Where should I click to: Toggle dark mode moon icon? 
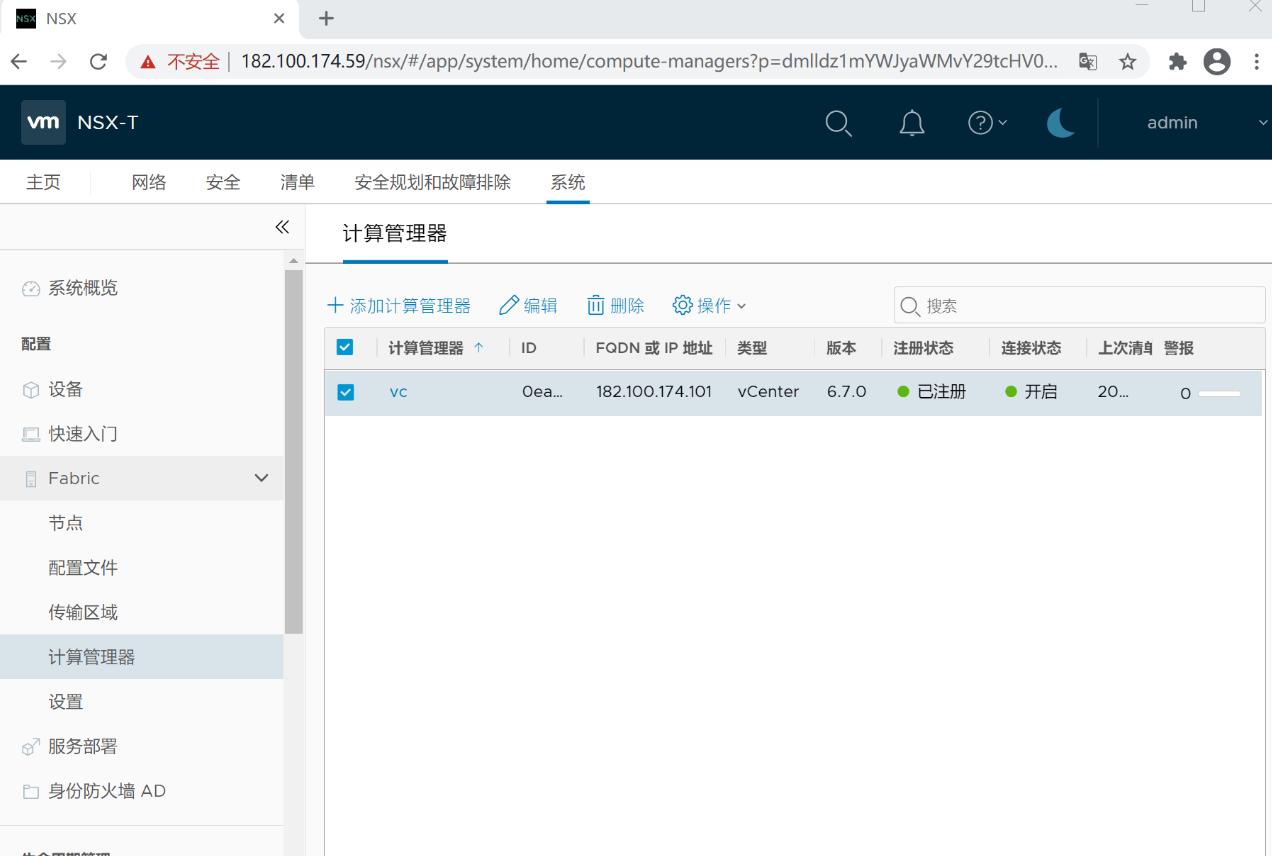pos(1060,122)
